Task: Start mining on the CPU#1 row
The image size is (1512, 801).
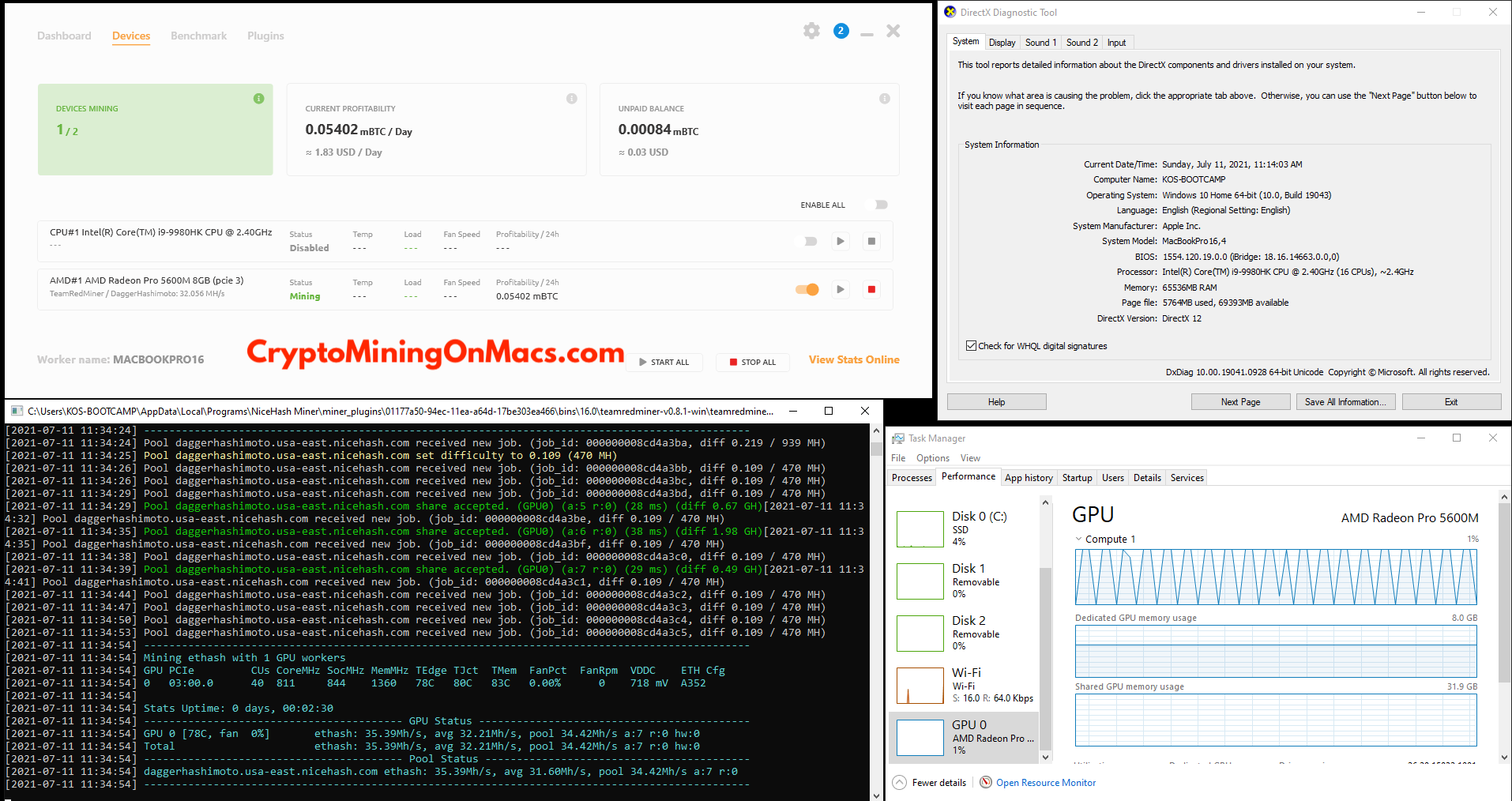Action: click(841, 241)
